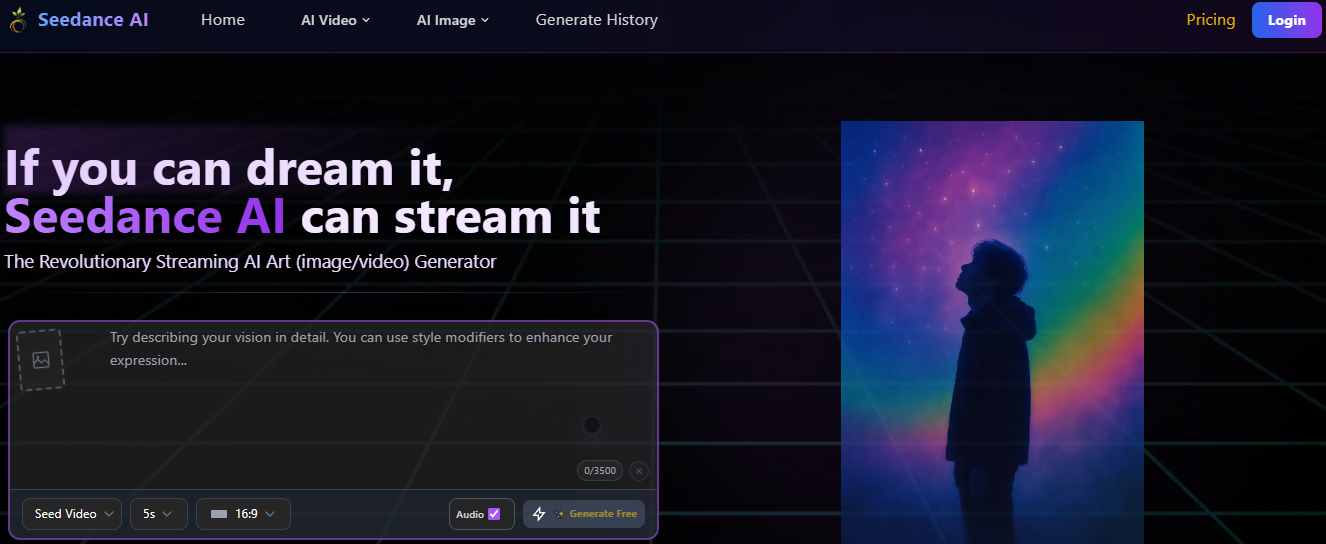Click the Seedance AI logo icon
The height and width of the screenshot is (544, 1326).
18,20
